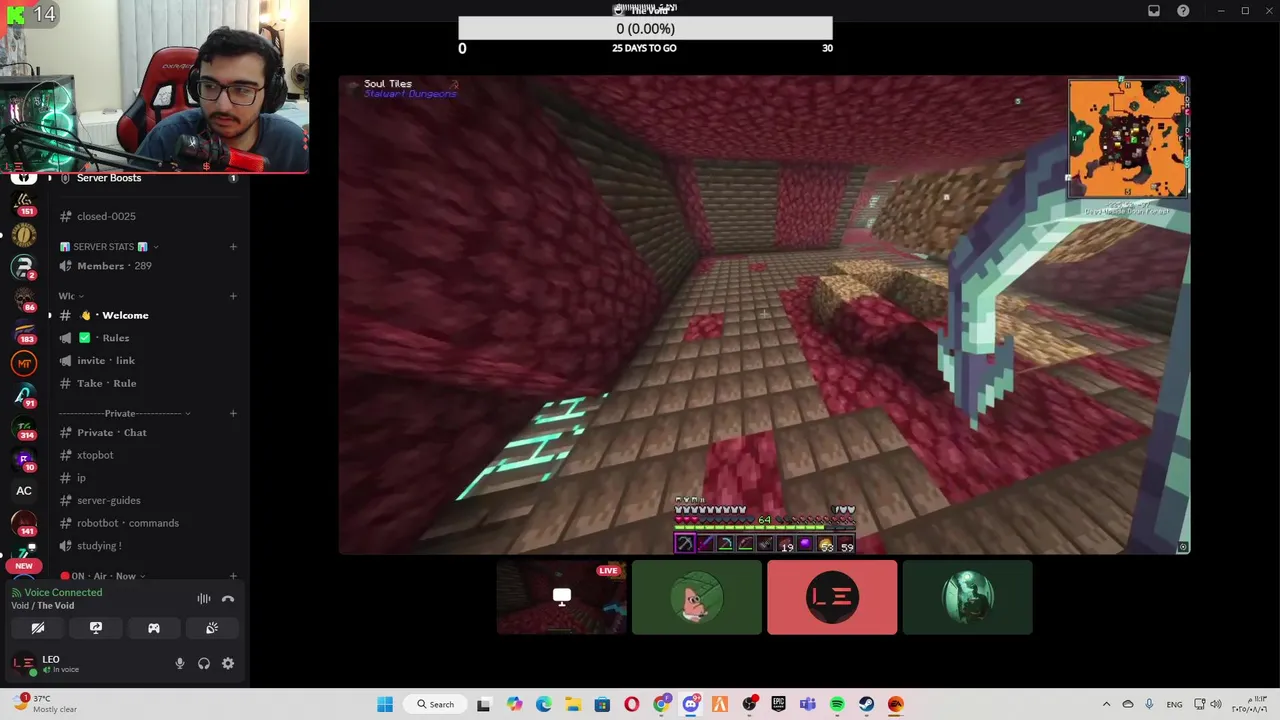Click the taskbar Search box
The height and width of the screenshot is (720, 1280).
click(x=437, y=704)
